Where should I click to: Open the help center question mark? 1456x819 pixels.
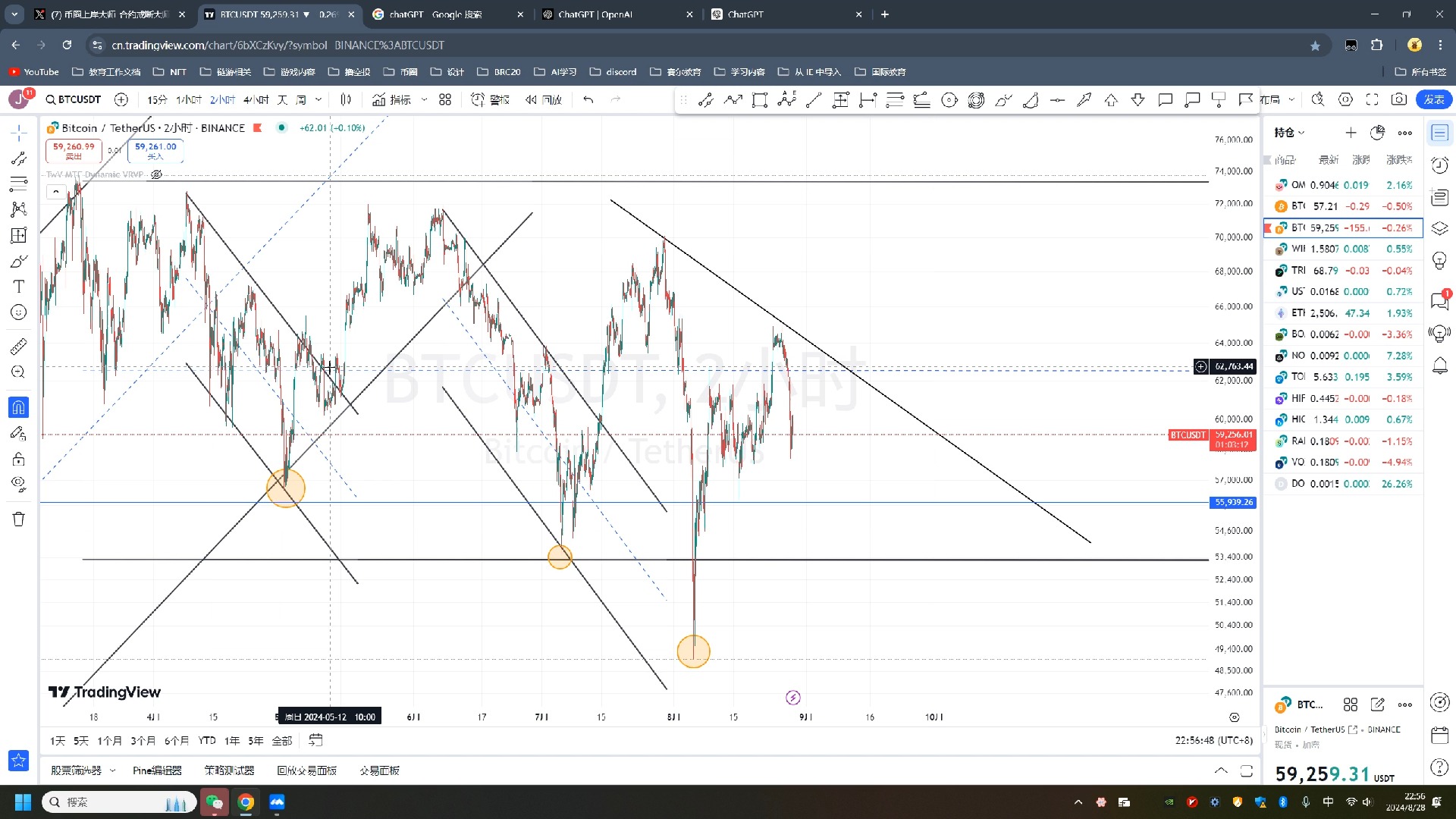1439,767
